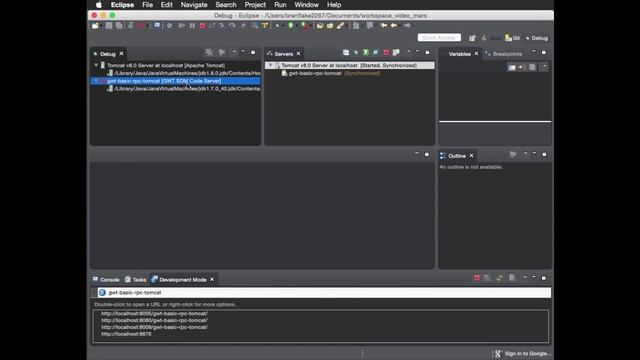This screenshot has width=640, height=360.
Task: Maximize the Debug view panel
Action: pos(253,53)
